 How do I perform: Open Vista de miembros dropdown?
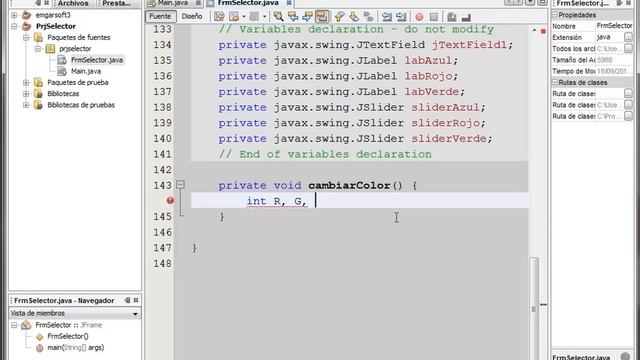[75, 313]
